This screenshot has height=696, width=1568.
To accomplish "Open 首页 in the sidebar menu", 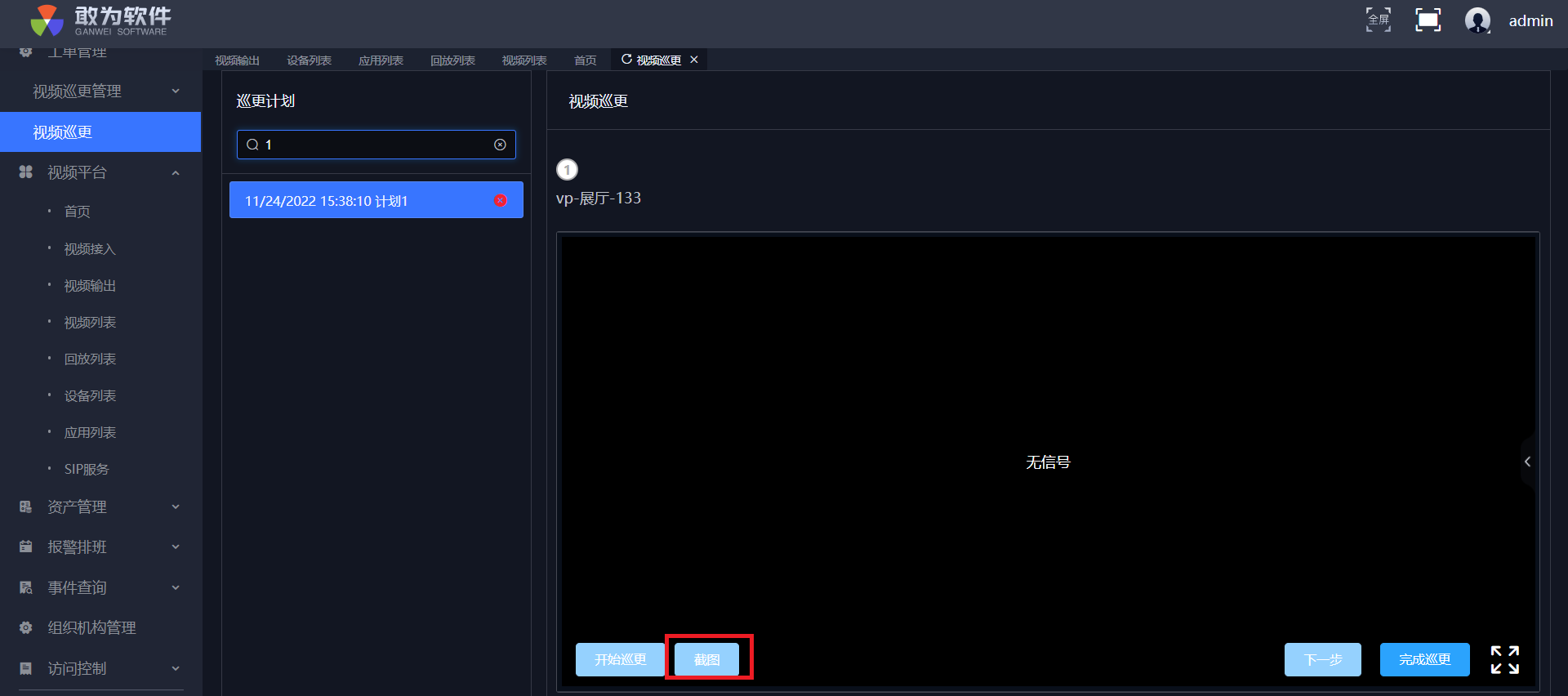I will pos(78,212).
